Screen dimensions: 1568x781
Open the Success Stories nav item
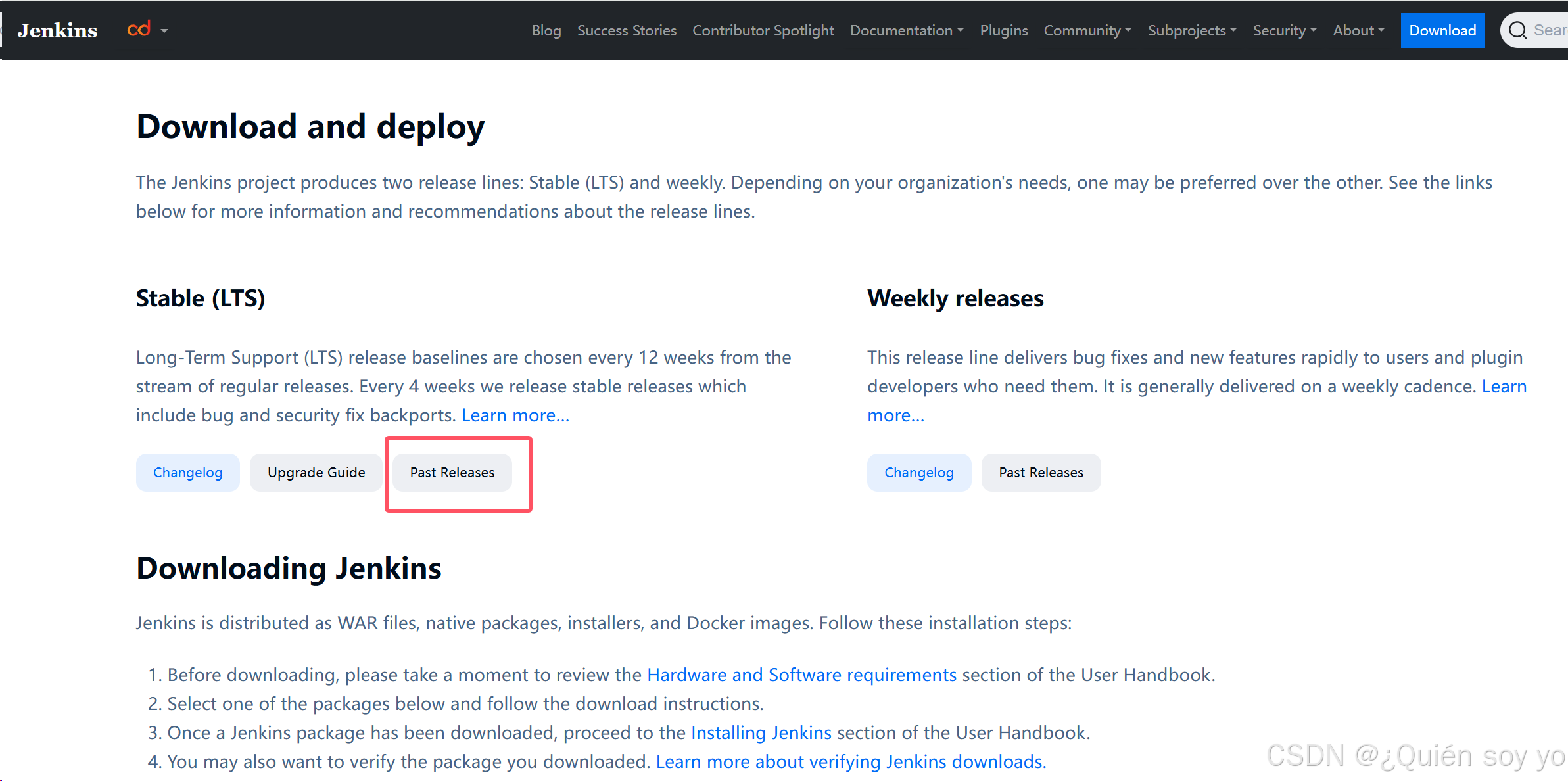pos(627,30)
